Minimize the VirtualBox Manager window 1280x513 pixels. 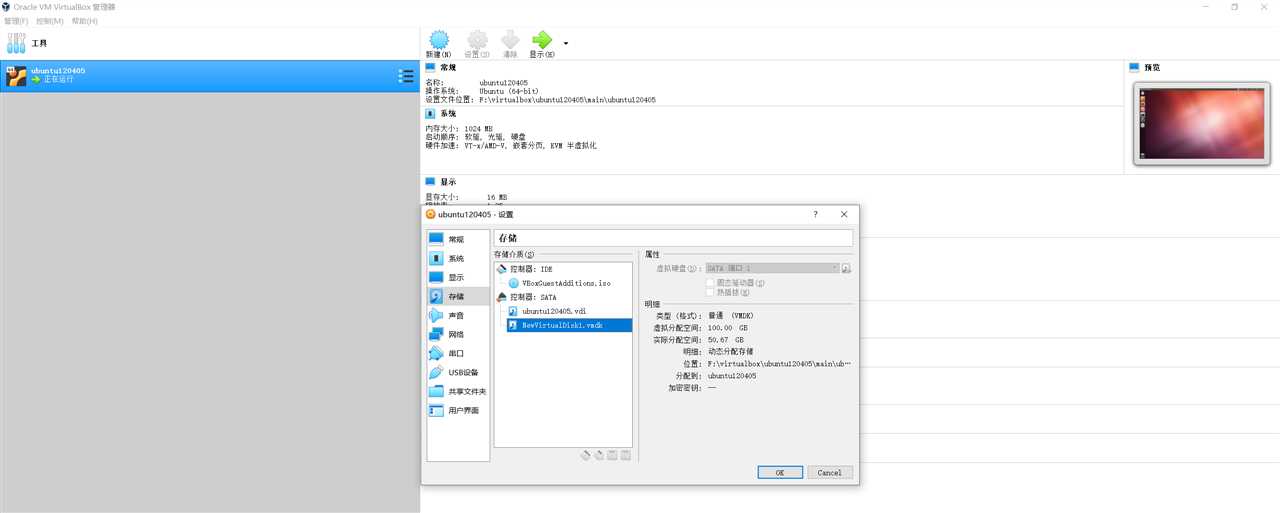(1204, 7)
